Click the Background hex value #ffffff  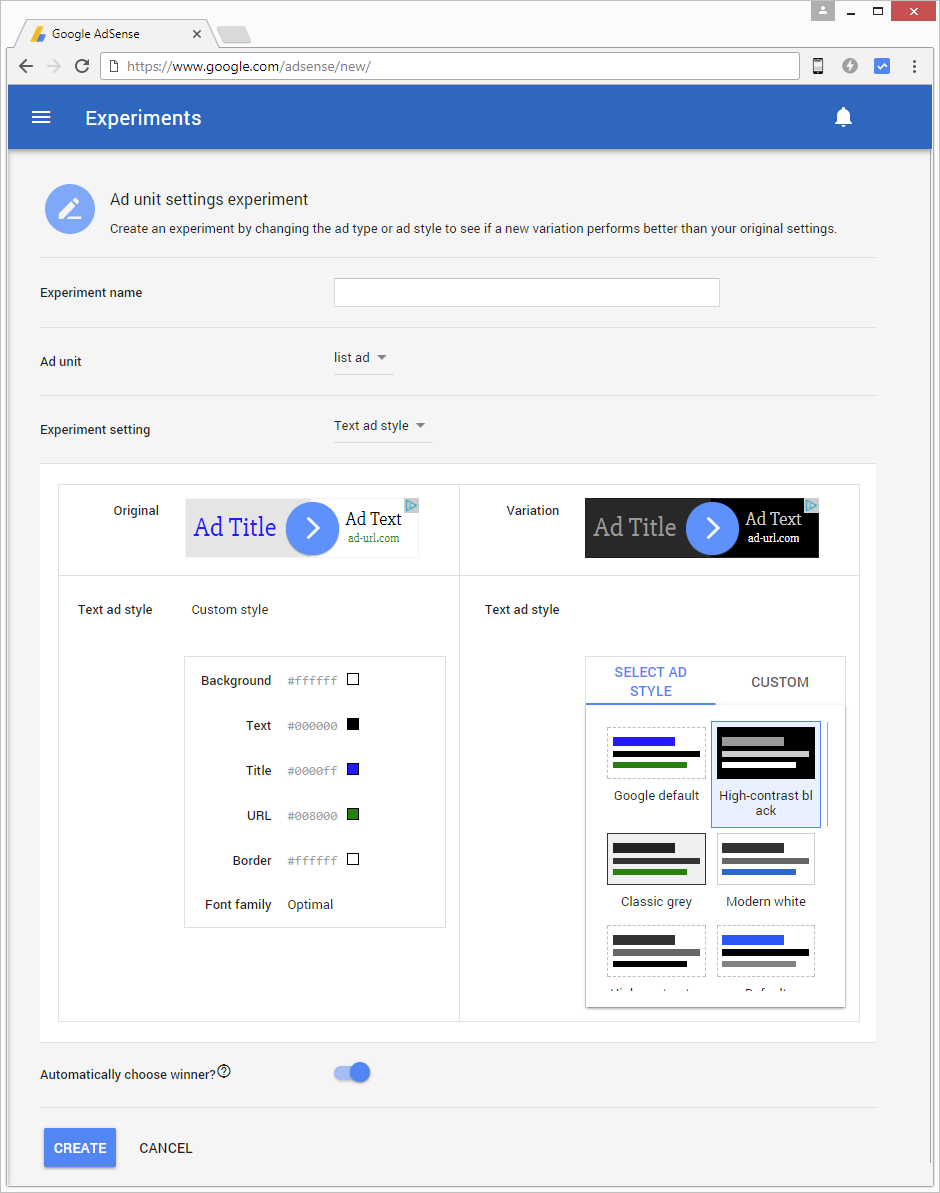point(312,681)
